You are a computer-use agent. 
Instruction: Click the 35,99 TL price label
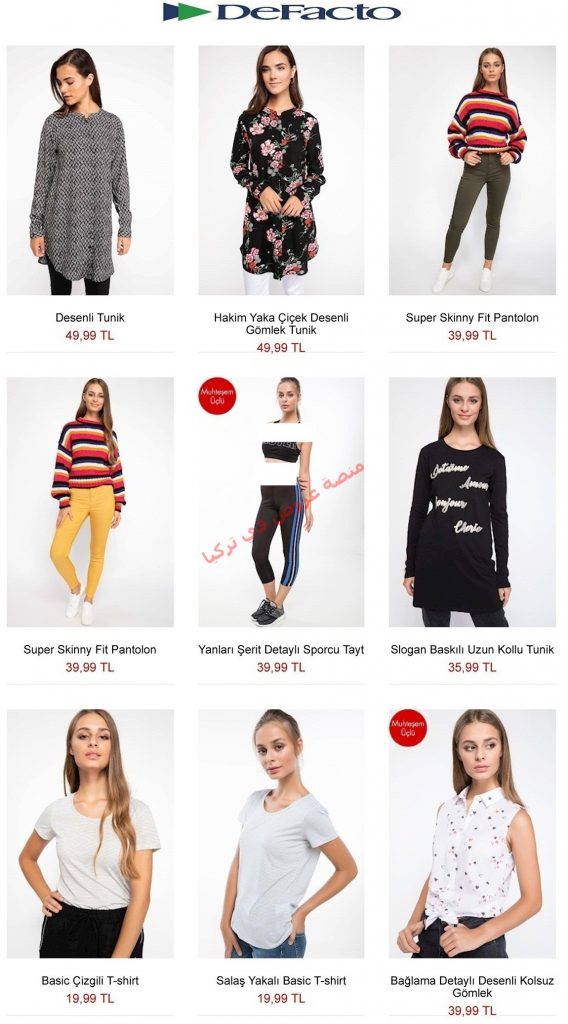point(472,667)
